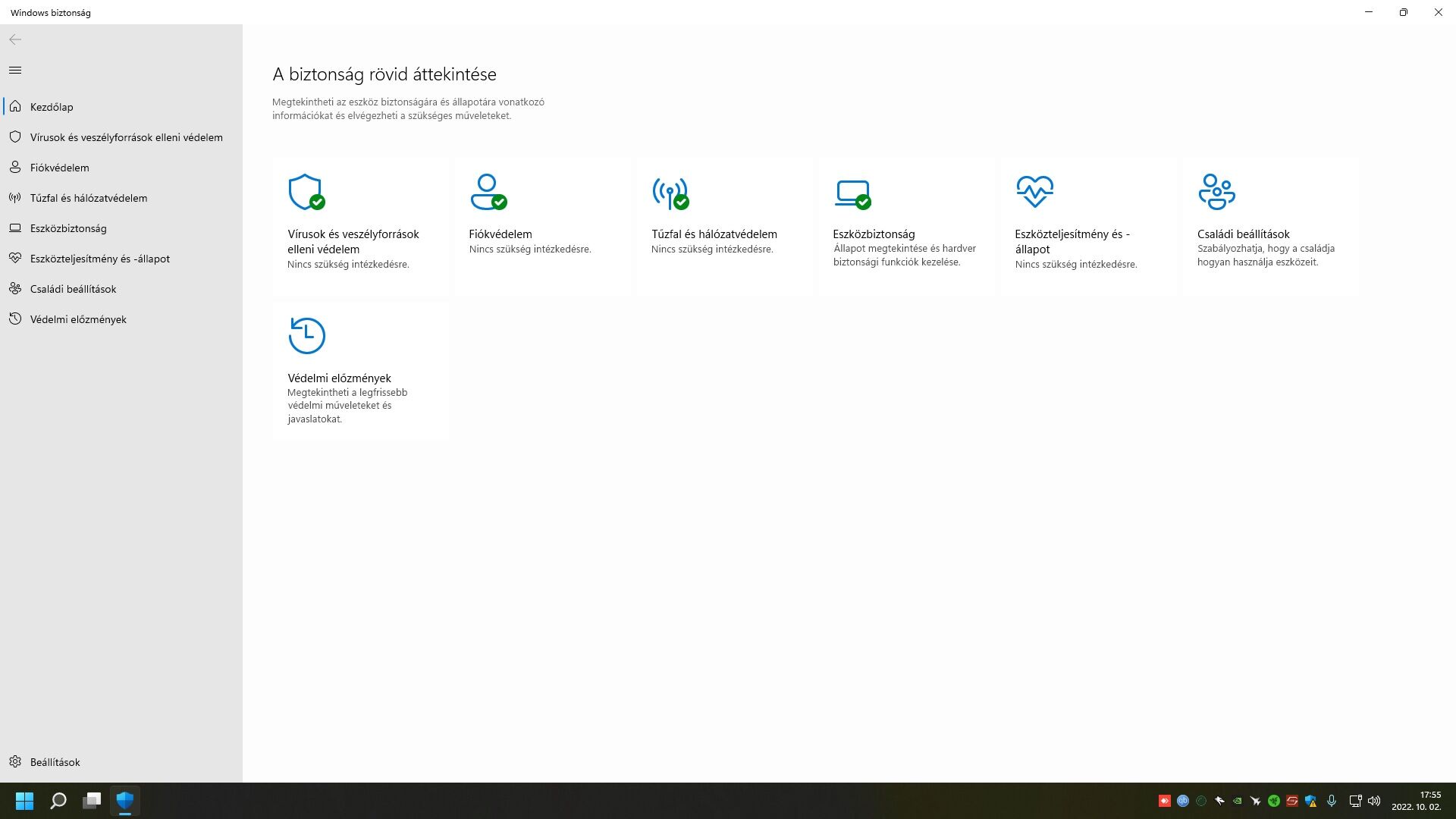The width and height of the screenshot is (1456, 819).
Task: Open the Tűzfal és hálózatvédelem tile title
Action: pyautogui.click(x=714, y=234)
